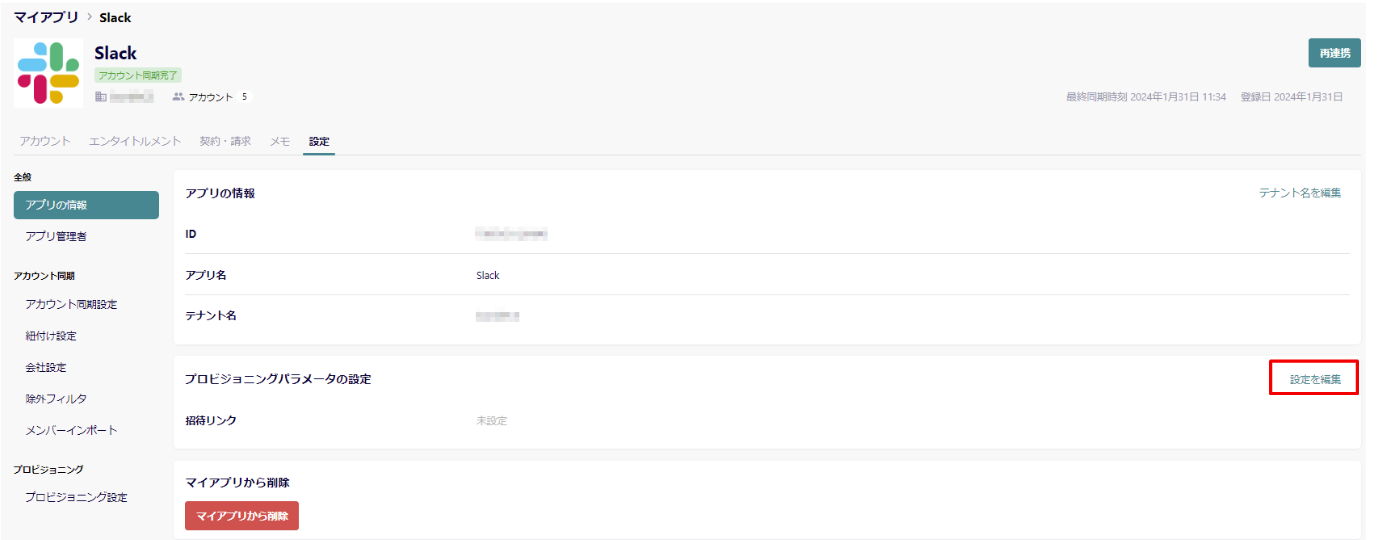
Task: Click the 未設定 value for 招待リンク
Action: tap(492, 420)
